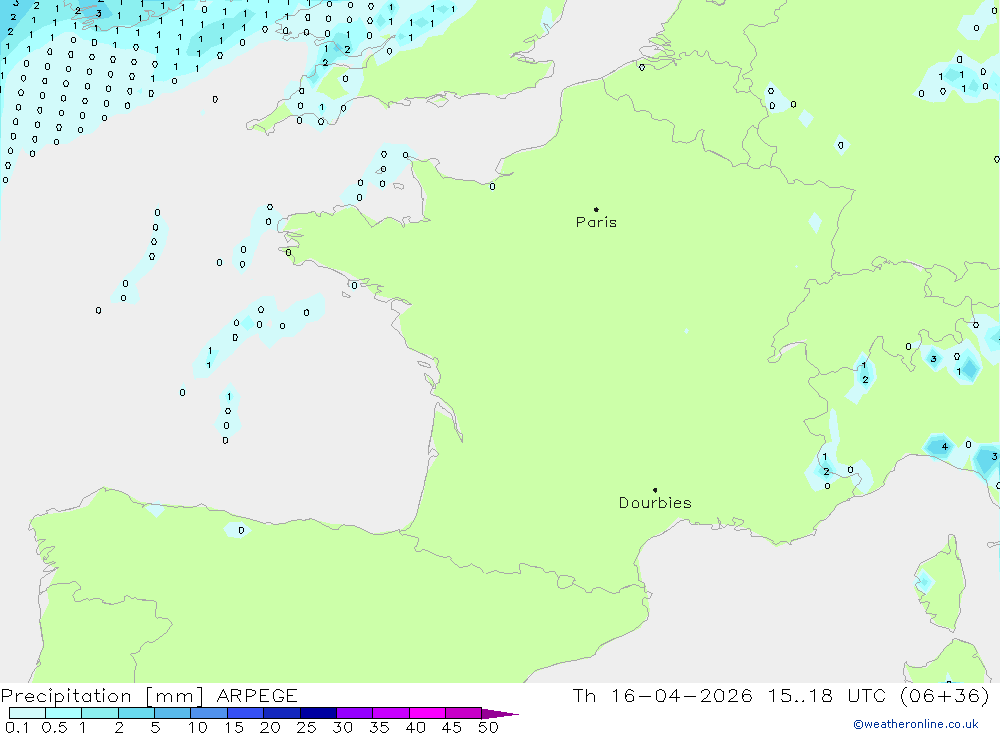Click the '15..18 UTC' time range

click(827, 695)
